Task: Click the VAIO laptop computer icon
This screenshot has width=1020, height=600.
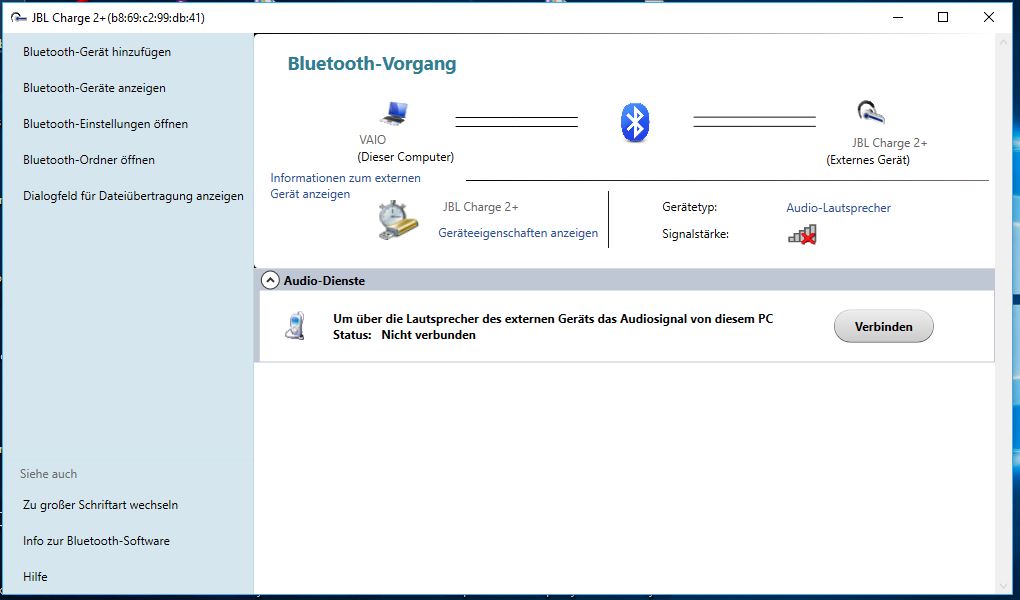Action: (394, 113)
